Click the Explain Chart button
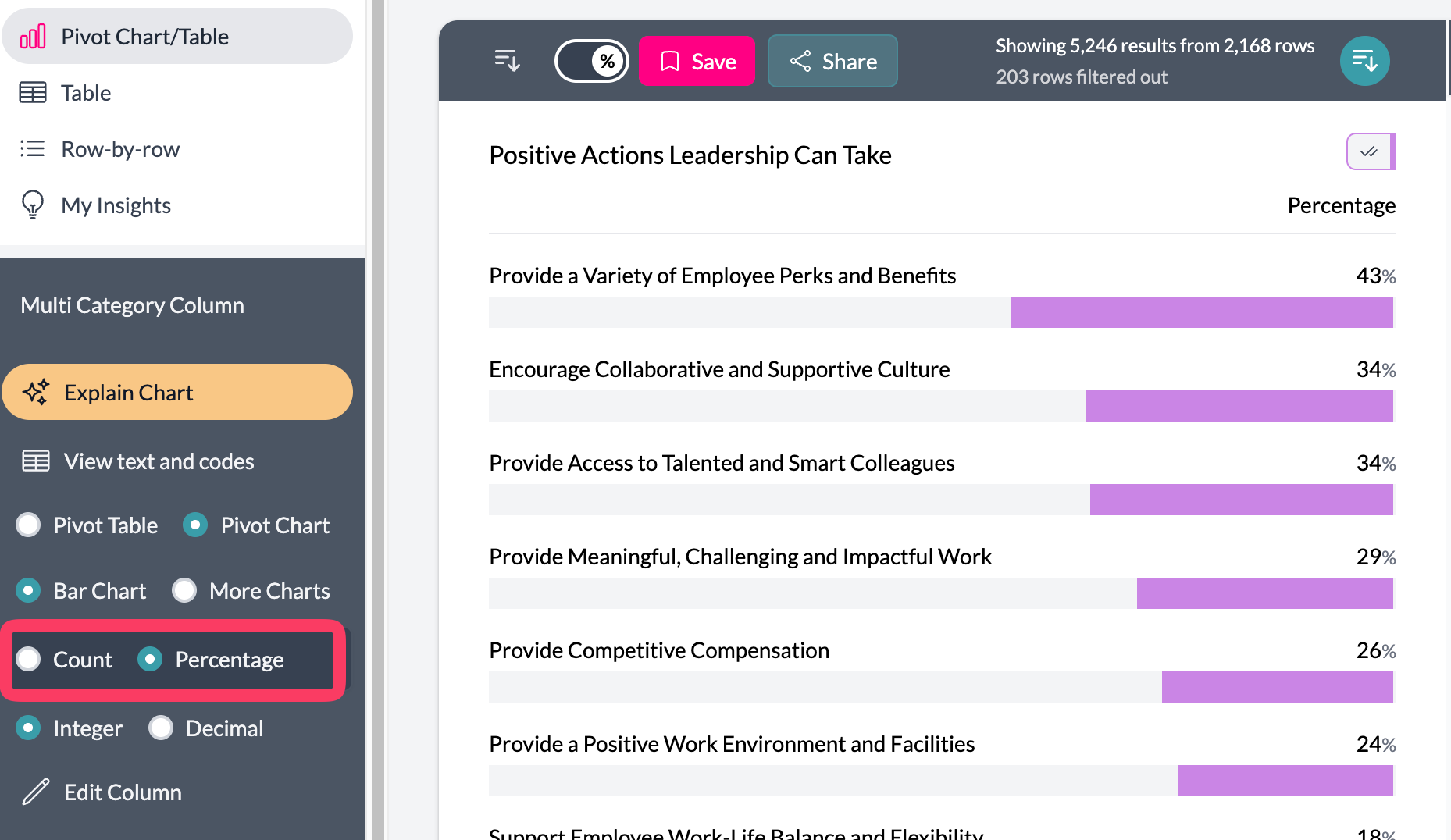 (176, 393)
